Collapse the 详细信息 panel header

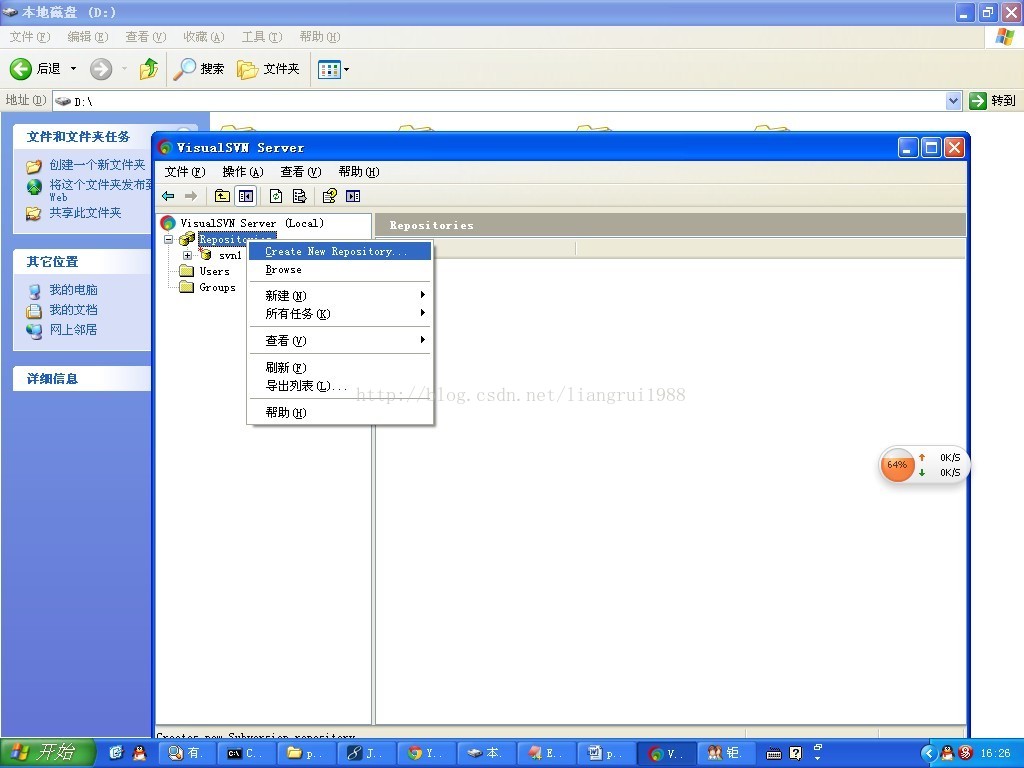tap(82, 379)
